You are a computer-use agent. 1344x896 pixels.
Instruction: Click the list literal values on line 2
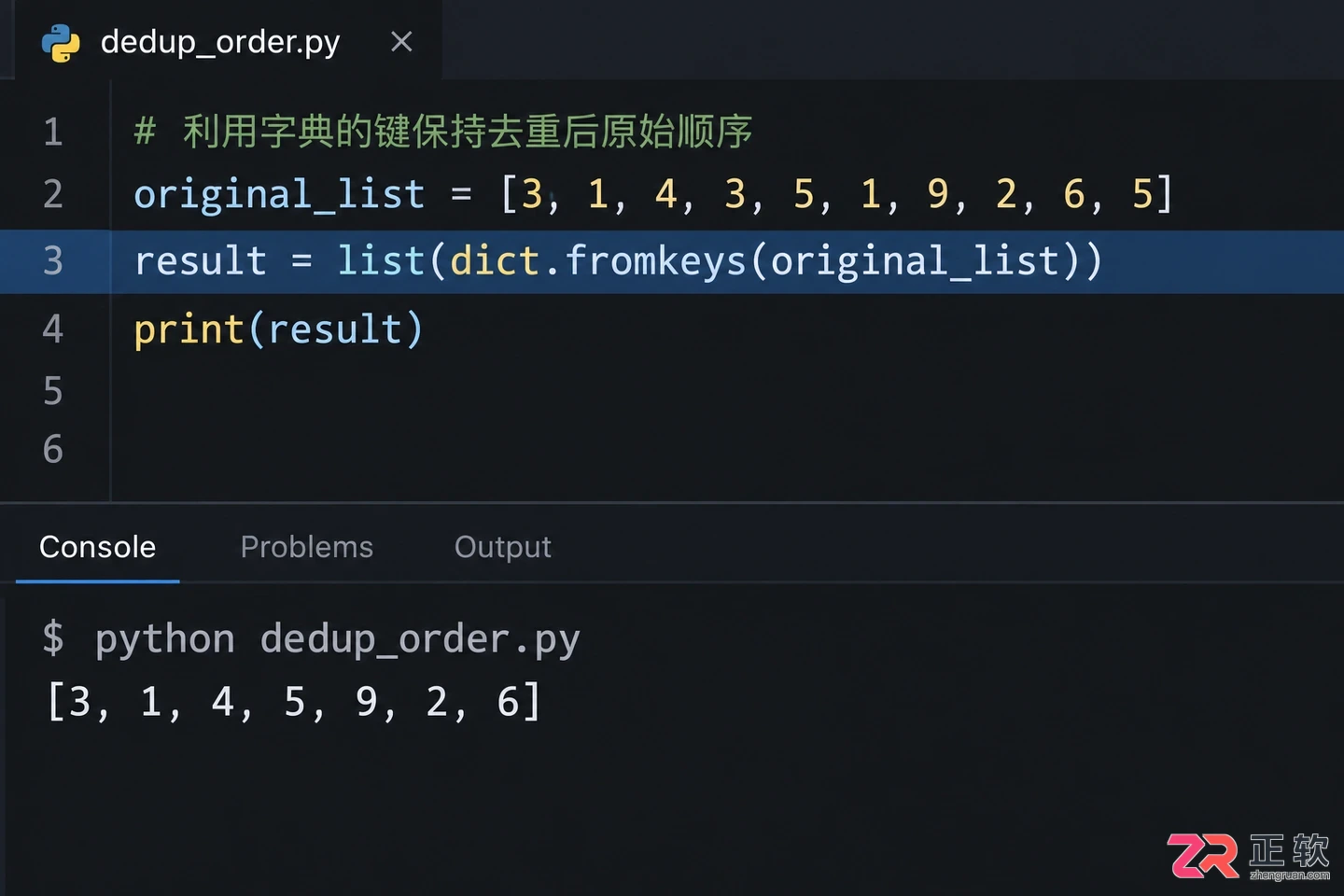836,194
